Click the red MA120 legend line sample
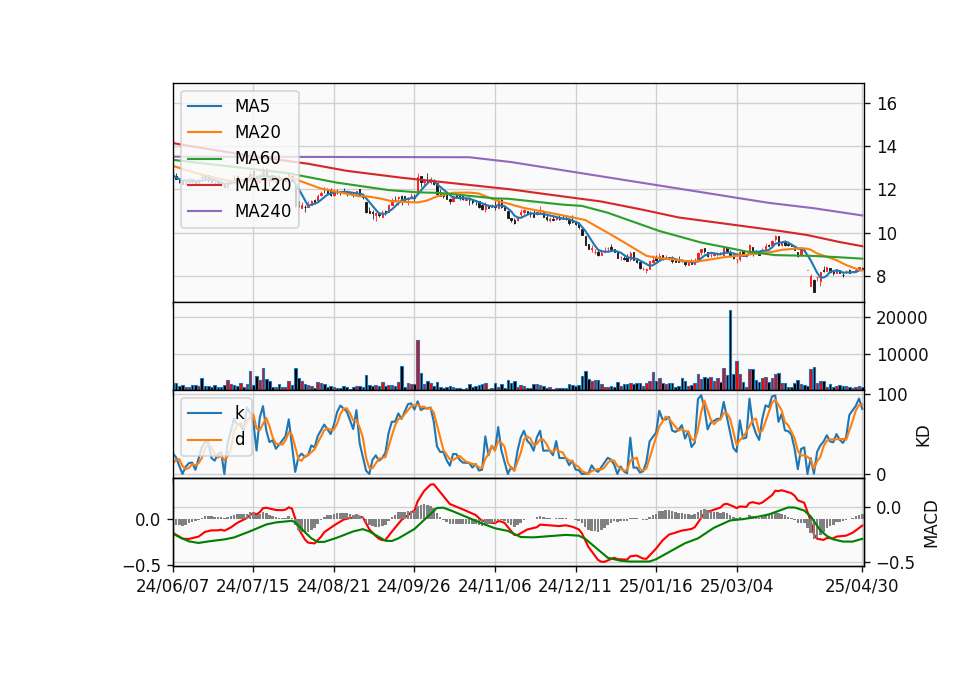Screen dimensions: 960x690 (204, 185)
